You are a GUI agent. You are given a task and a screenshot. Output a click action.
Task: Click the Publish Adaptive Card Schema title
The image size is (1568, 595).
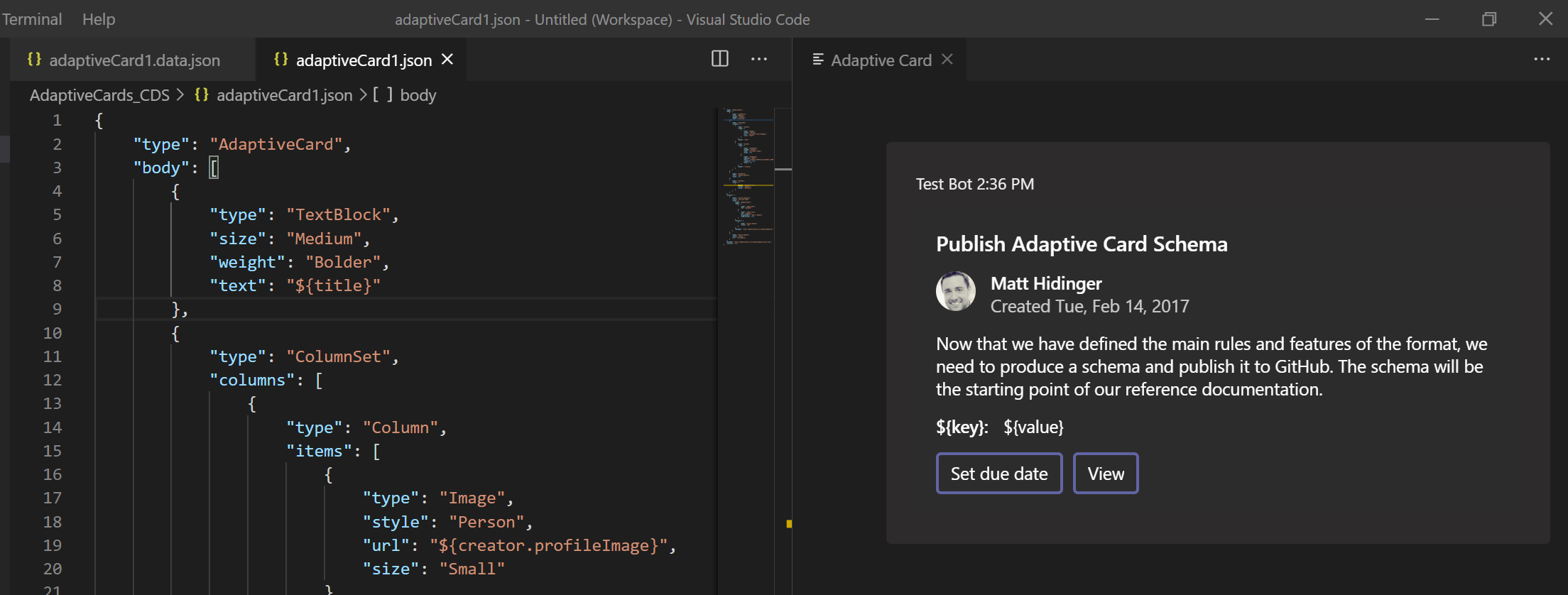[x=1082, y=244]
